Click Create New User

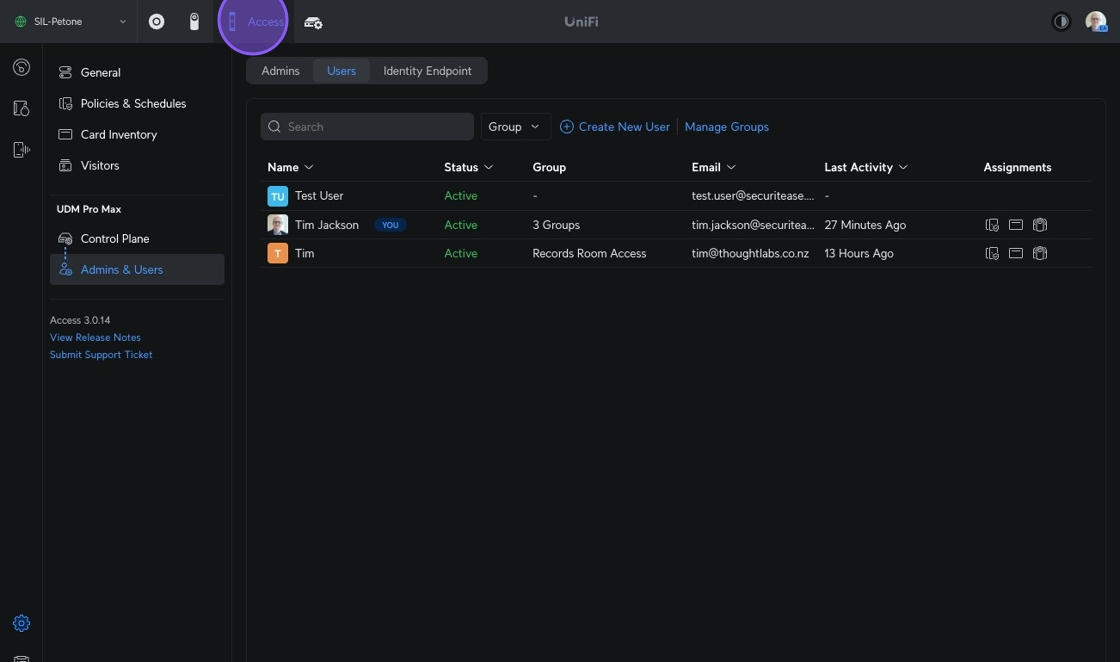614,127
